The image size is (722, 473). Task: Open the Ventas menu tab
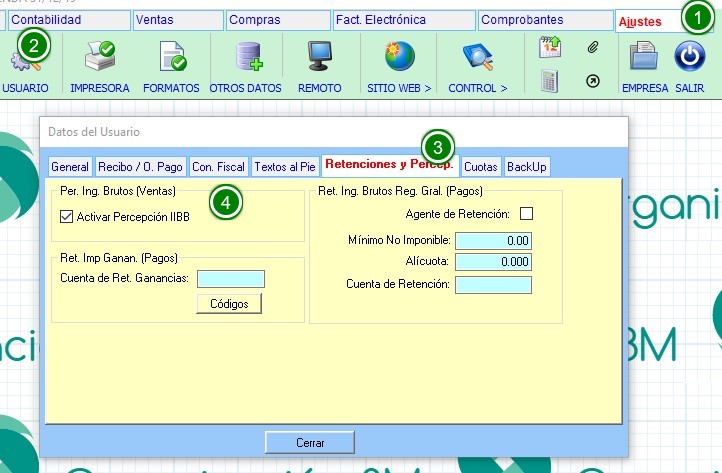click(178, 20)
